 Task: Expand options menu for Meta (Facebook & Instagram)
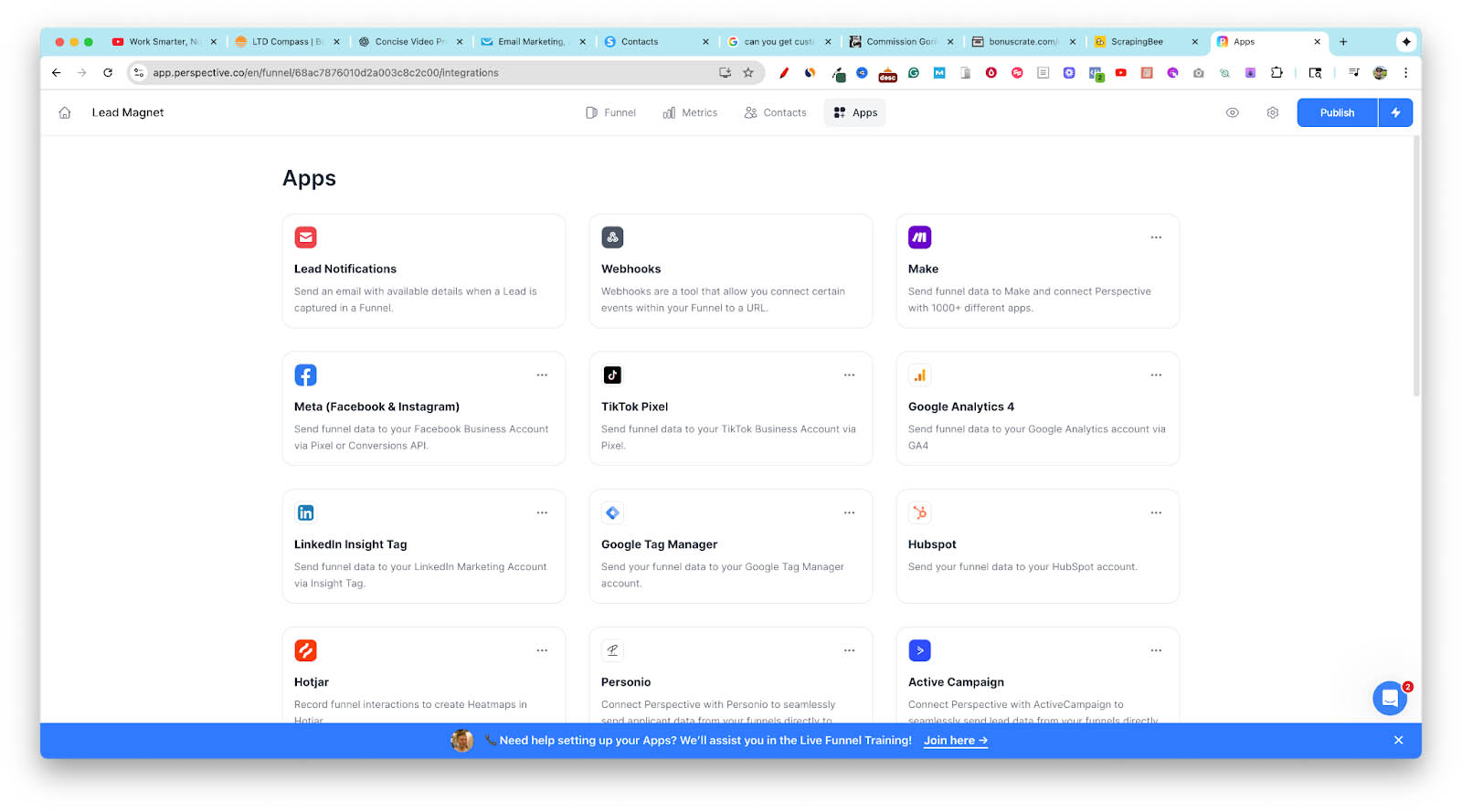click(542, 375)
